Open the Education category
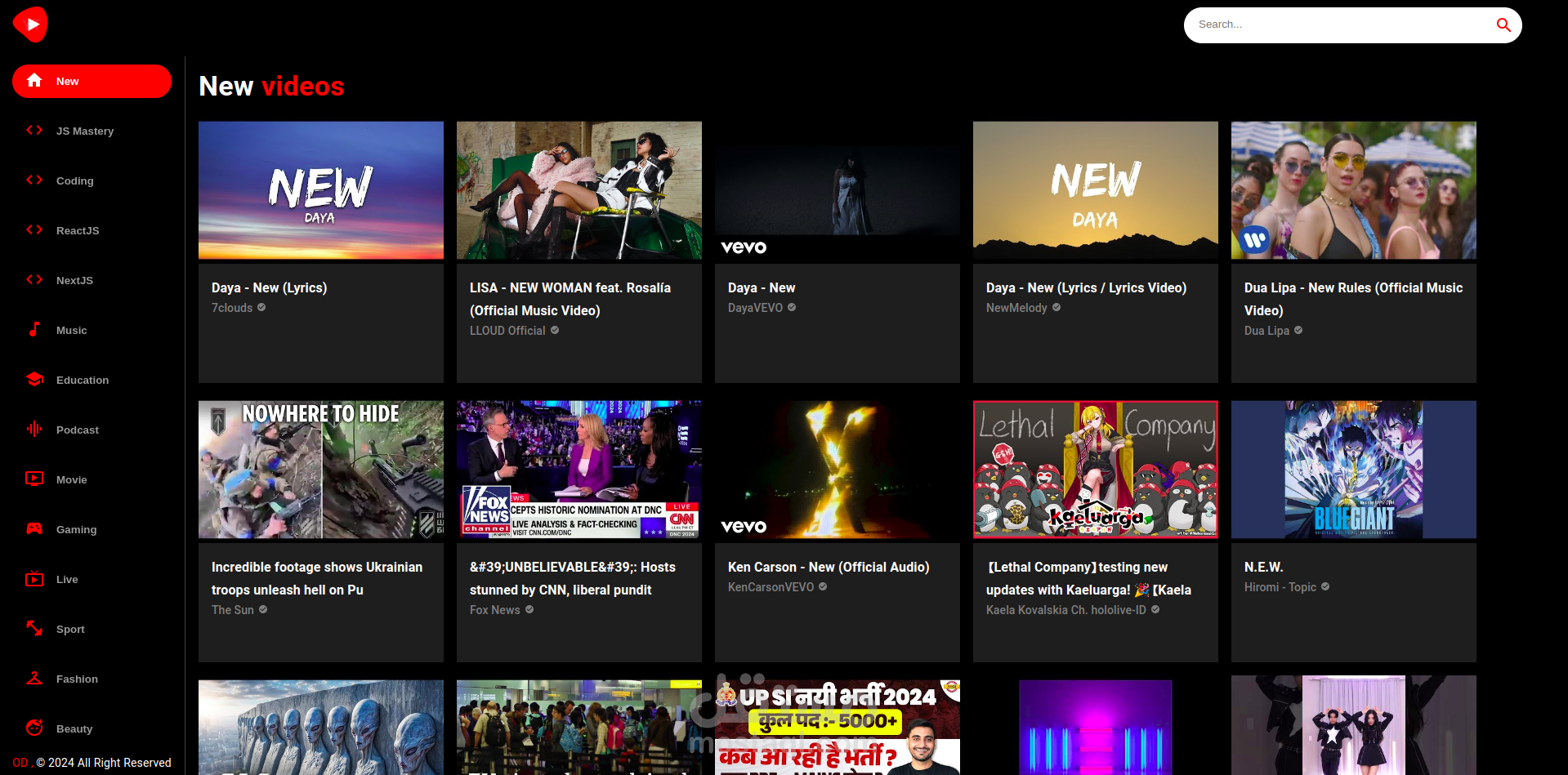 92,380
